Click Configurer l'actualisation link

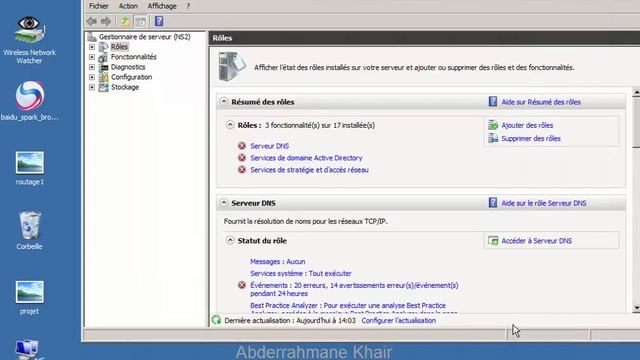pos(398,320)
